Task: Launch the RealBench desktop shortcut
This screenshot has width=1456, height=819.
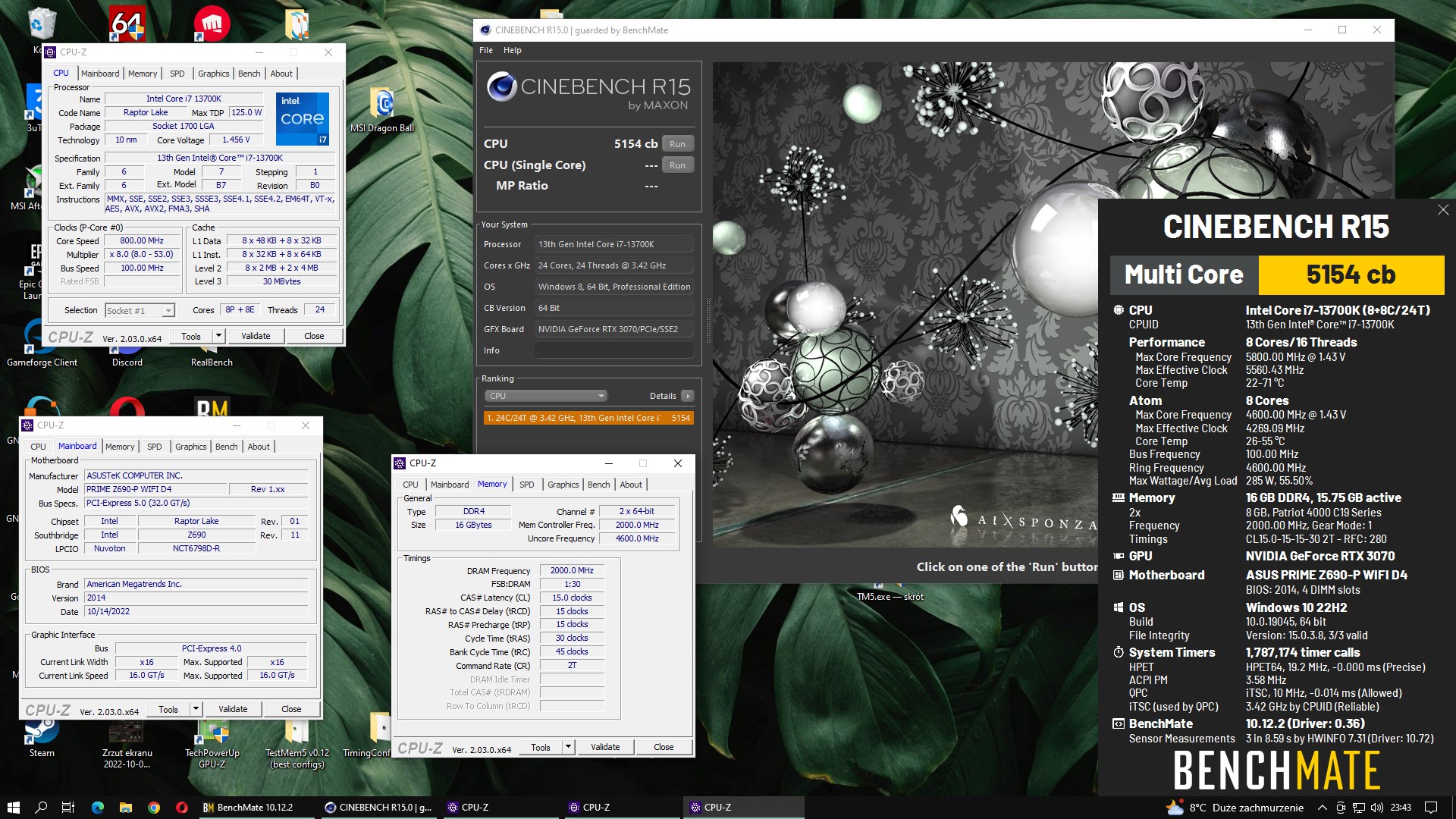Action: pyautogui.click(x=212, y=356)
